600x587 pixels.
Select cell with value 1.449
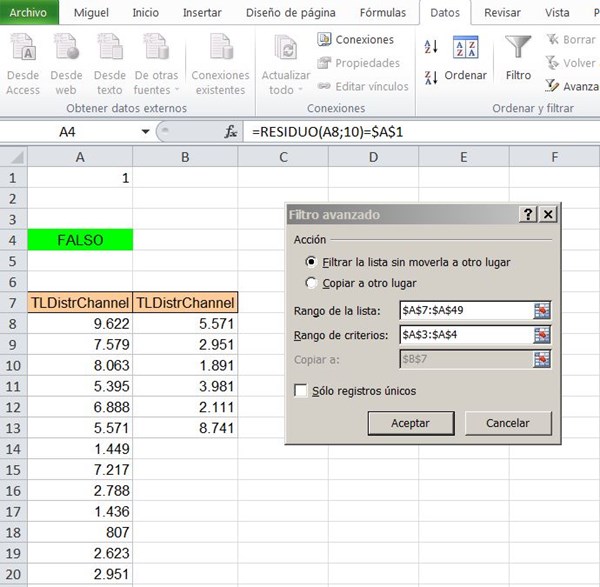click(x=80, y=449)
